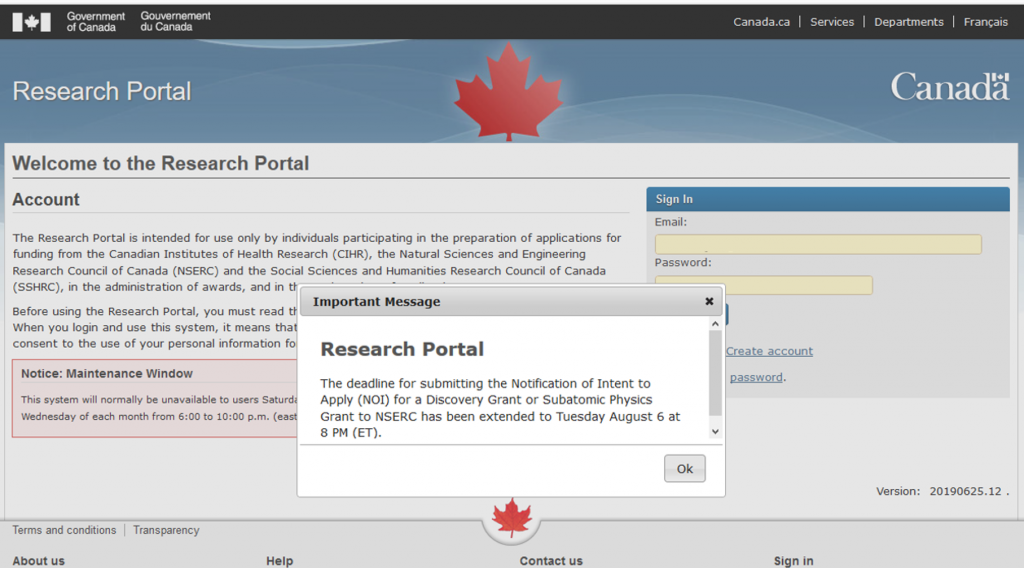Open the Departments header link
The image size is (1024, 568).
point(908,22)
